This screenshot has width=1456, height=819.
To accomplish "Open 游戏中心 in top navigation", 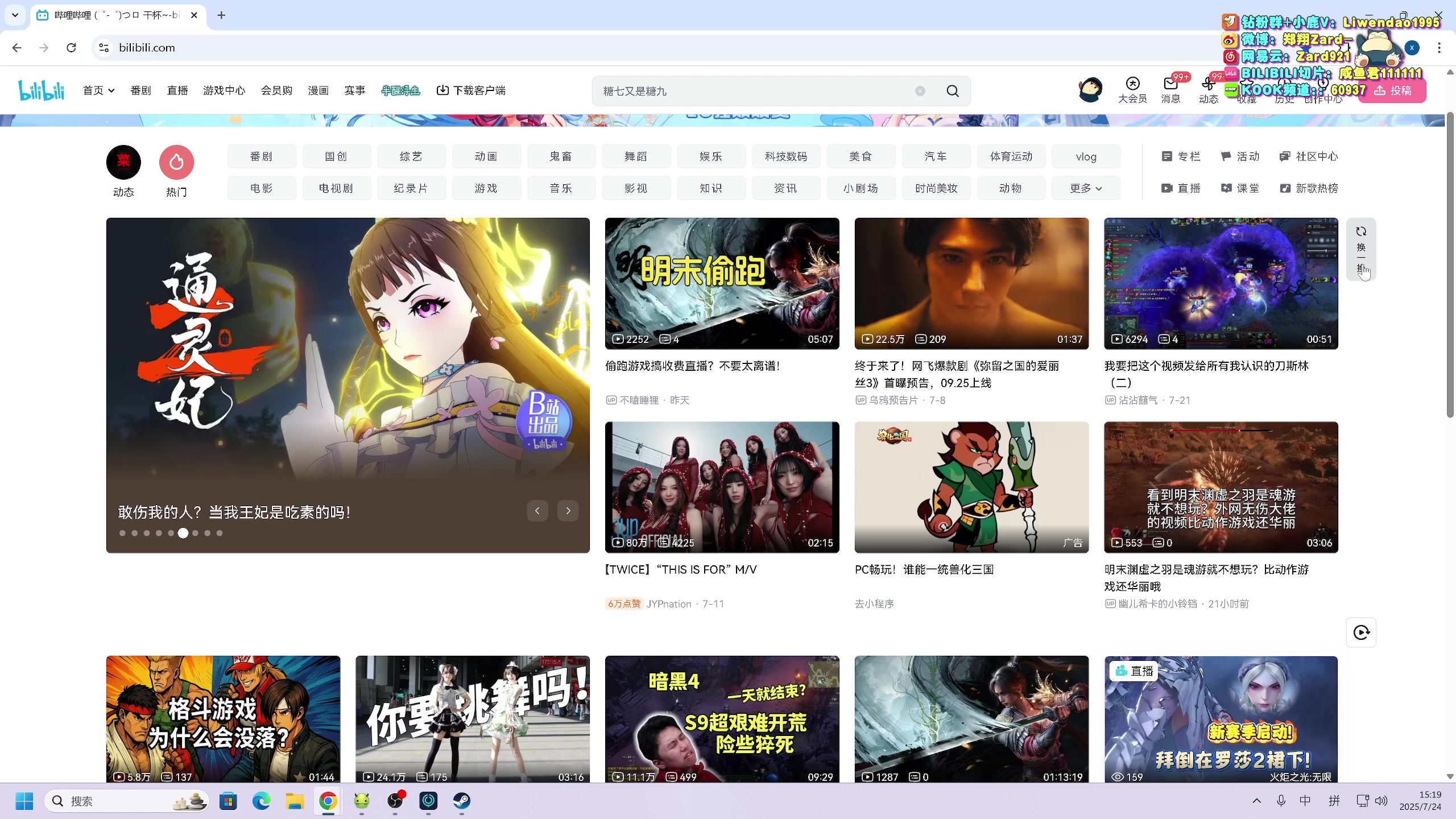I will tap(224, 90).
